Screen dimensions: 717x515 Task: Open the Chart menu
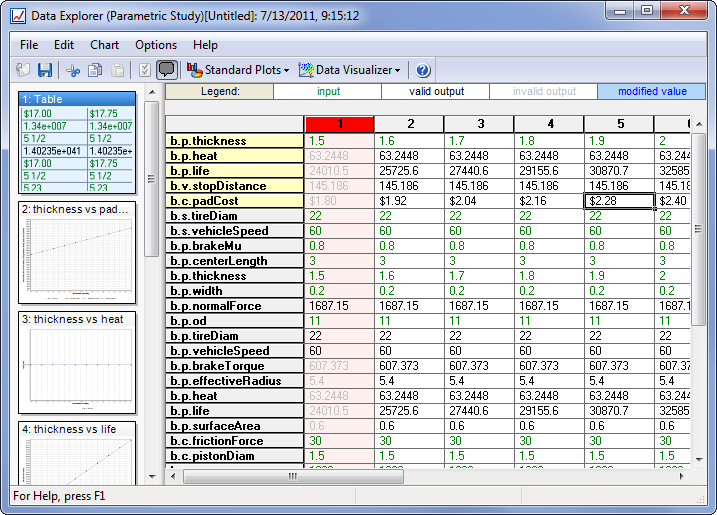point(104,45)
